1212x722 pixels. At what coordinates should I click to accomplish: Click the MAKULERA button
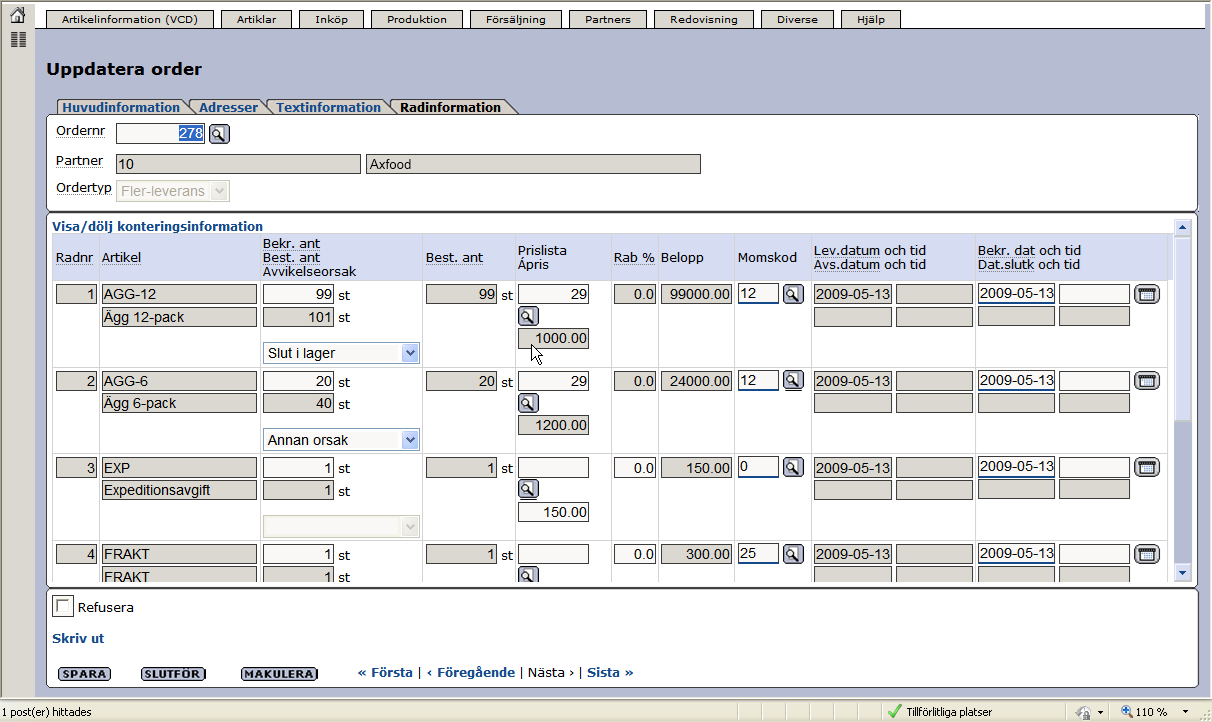click(x=280, y=674)
